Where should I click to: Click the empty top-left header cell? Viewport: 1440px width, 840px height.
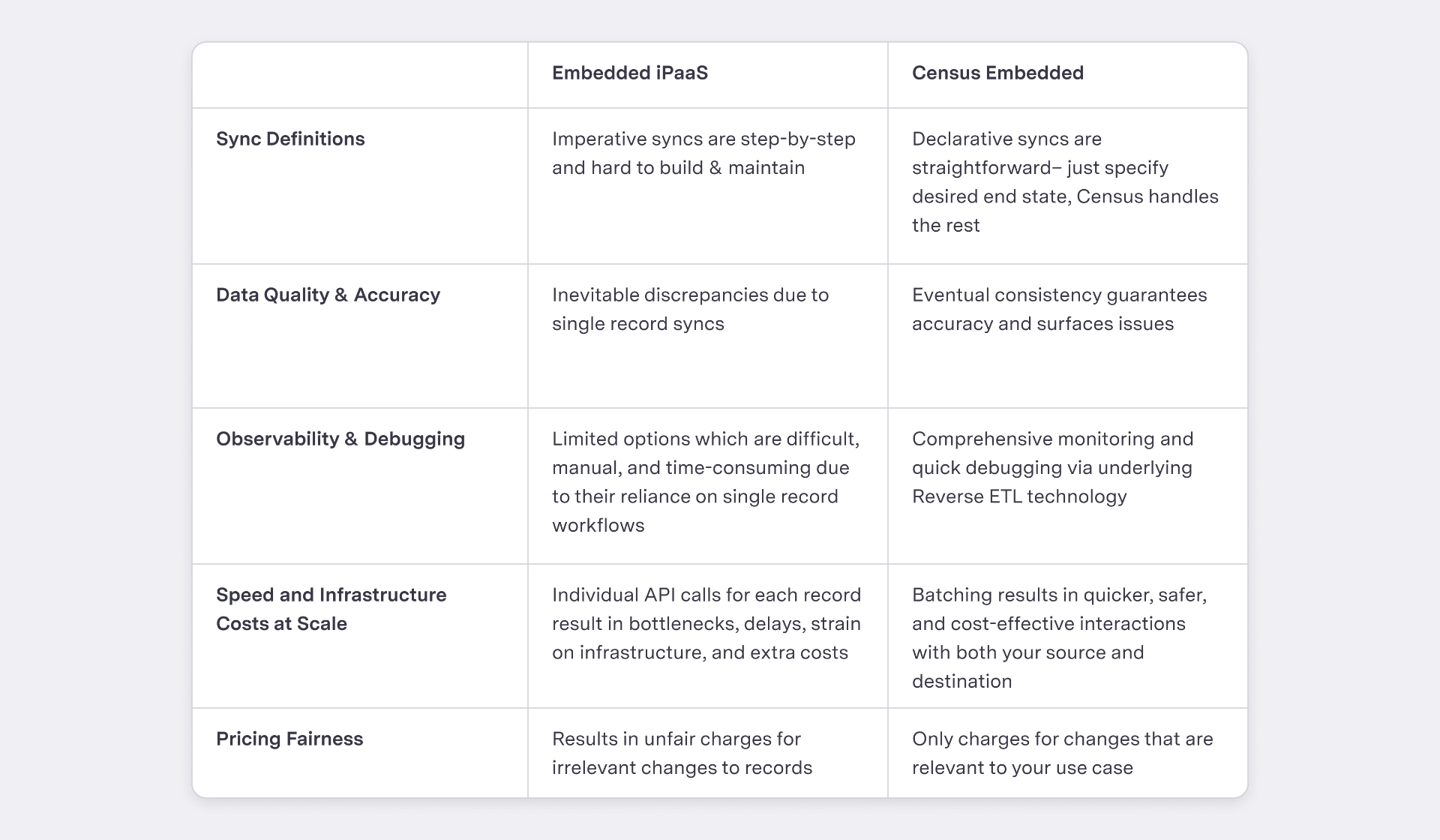coord(360,75)
